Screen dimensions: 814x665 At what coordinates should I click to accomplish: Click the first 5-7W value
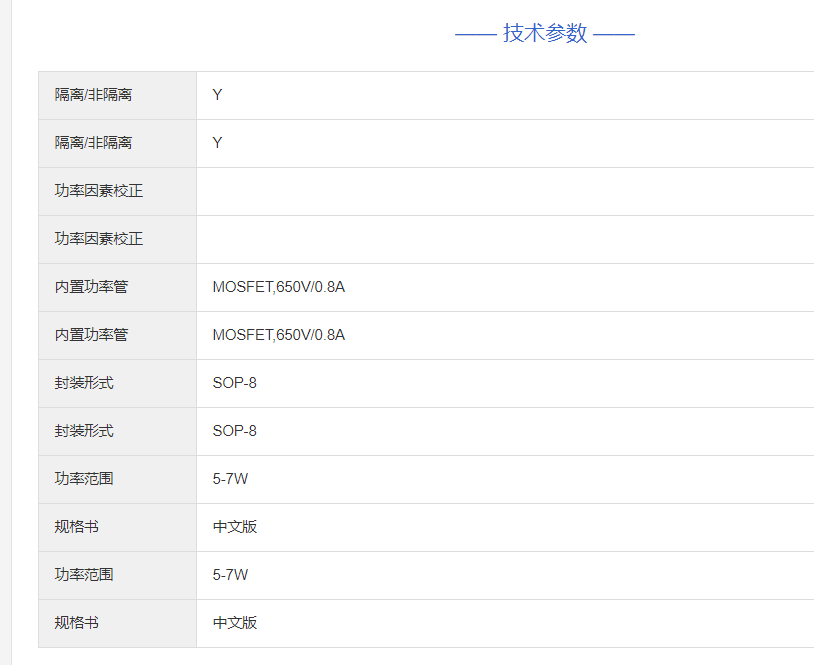tap(231, 479)
